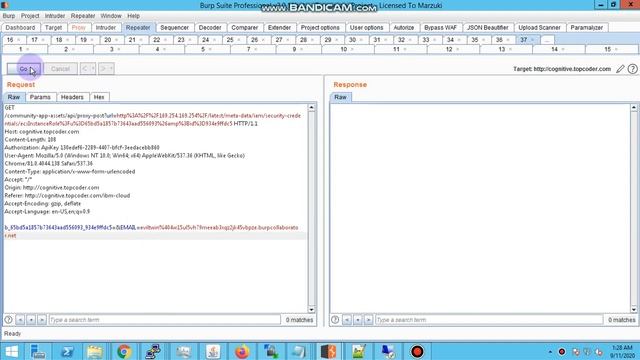Screen dimensions: 640x360
Task: Click the response pane scroll-up arrow
Action: pyautogui.click(x=634, y=108)
